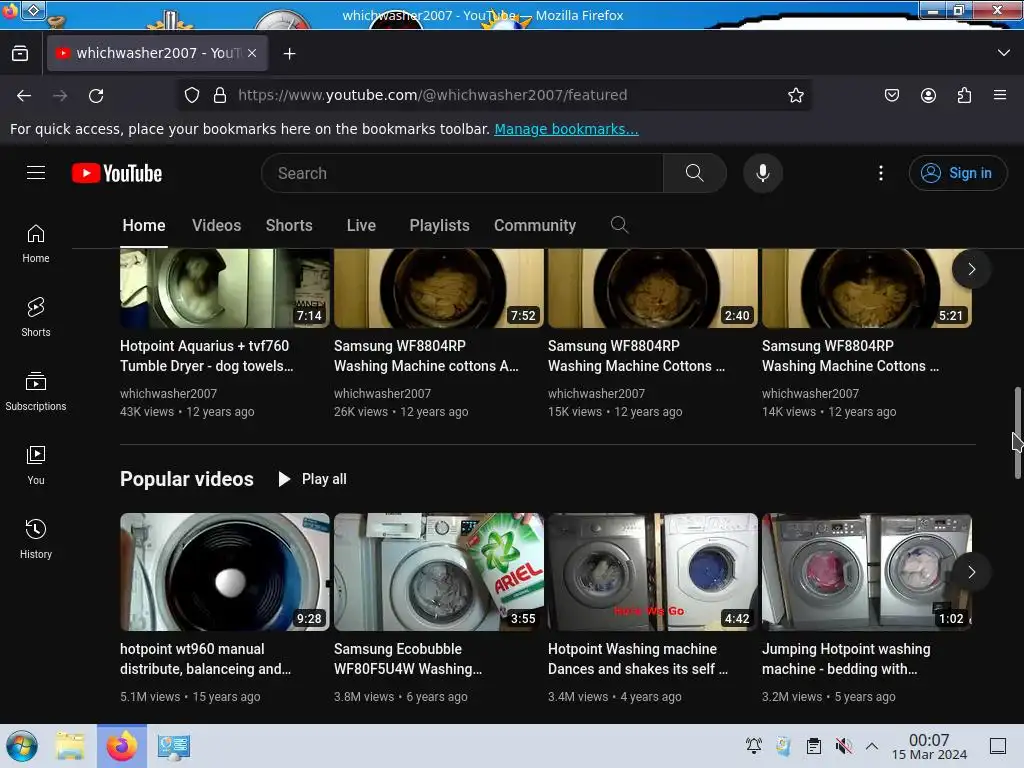This screenshot has width=1024, height=768.
Task: Start voice search with microphone icon
Action: pos(762,173)
